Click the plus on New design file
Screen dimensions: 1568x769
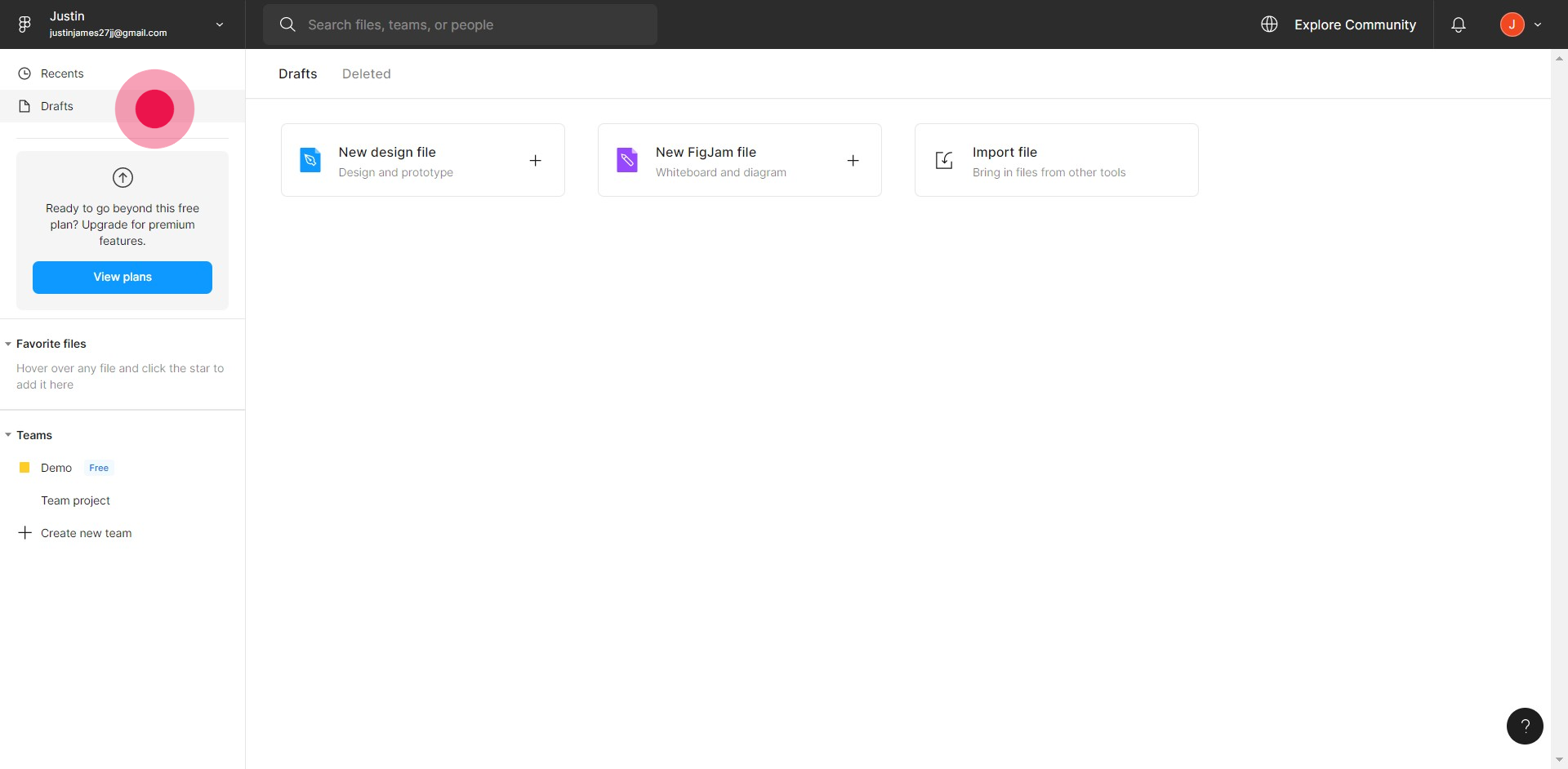[535, 161]
